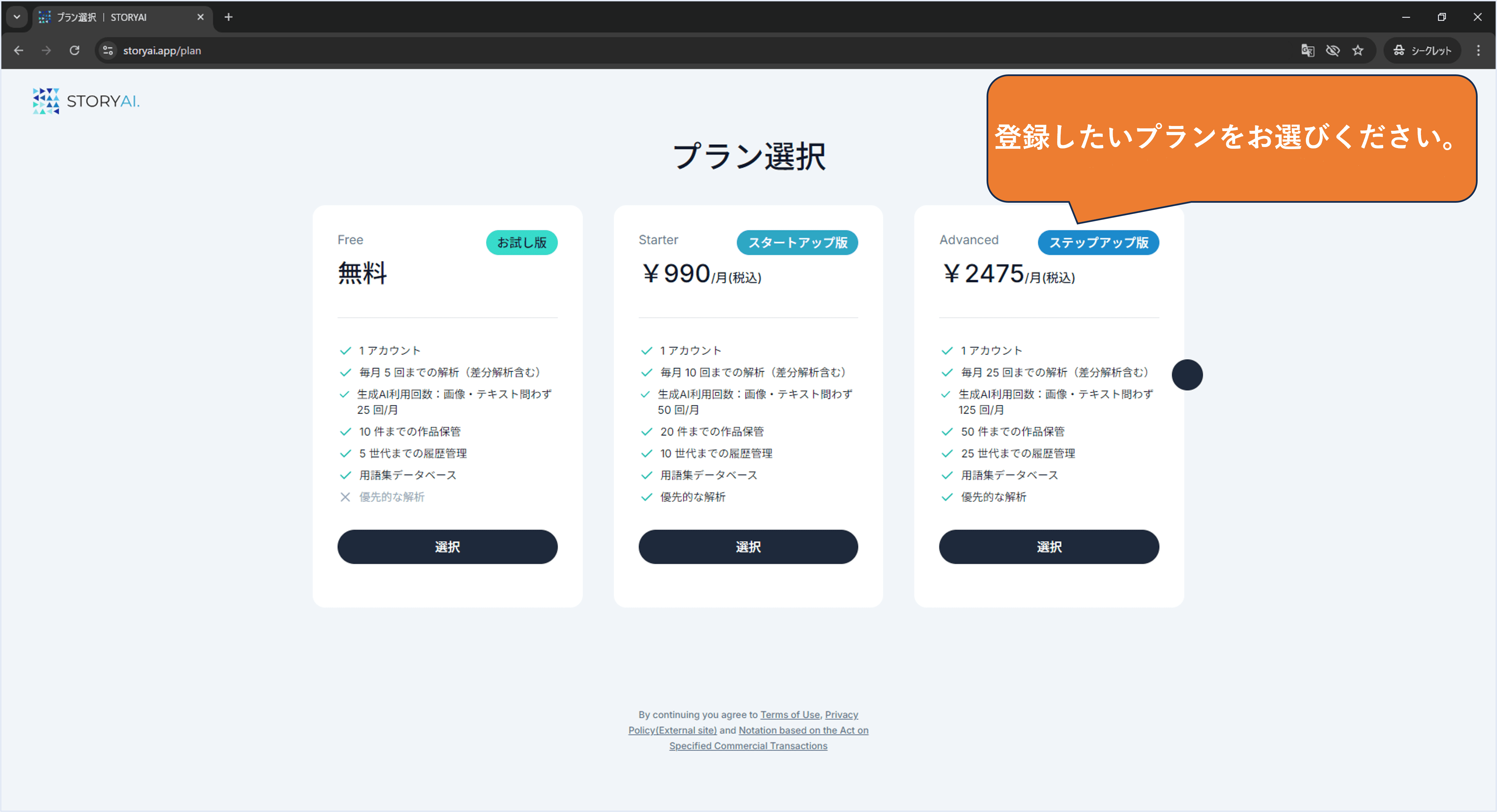Click the スタートアップ版 badge
This screenshot has width=1497, height=812.
[797, 242]
